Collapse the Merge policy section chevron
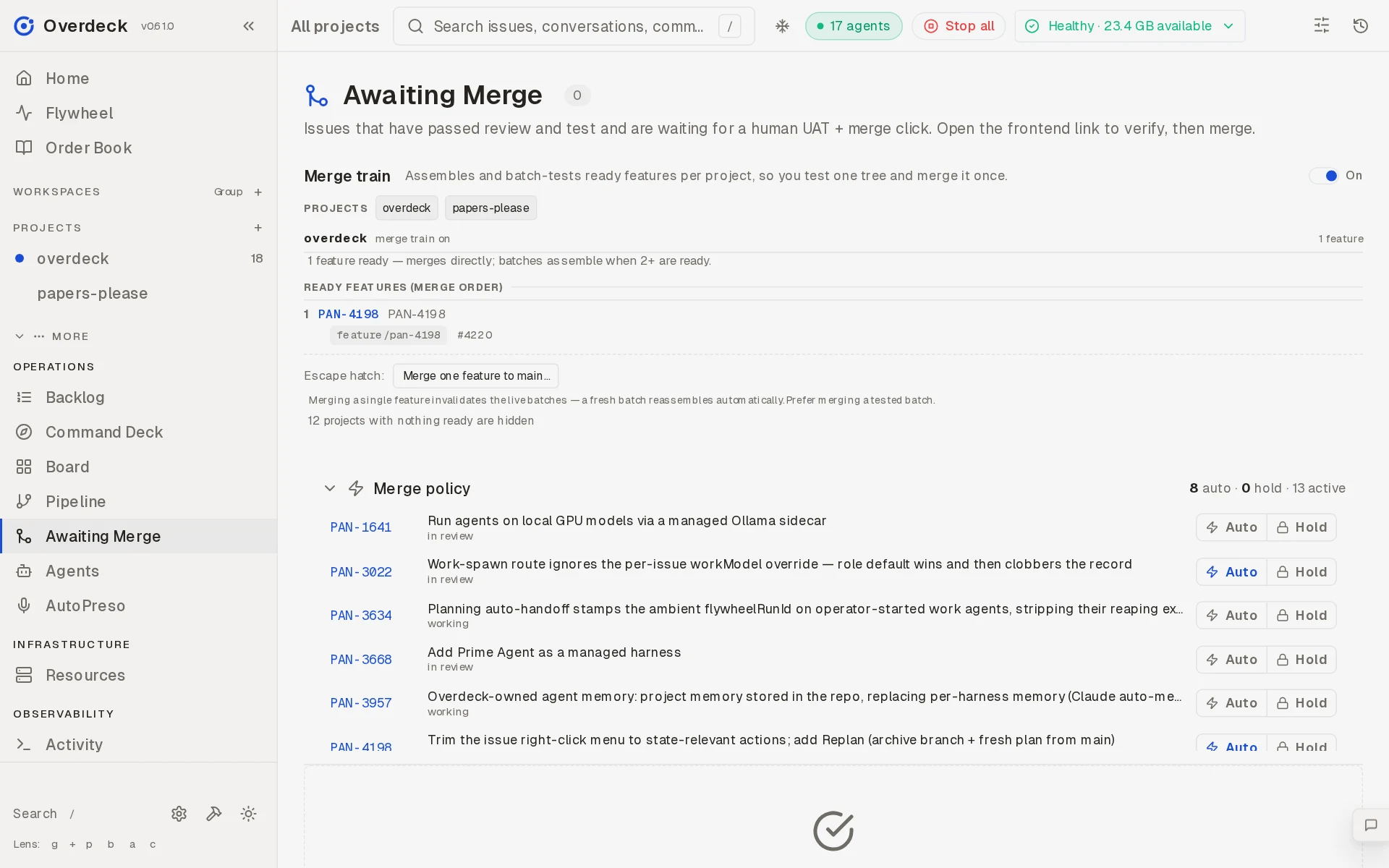This screenshot has height=868, width=1389. click(x=330, y=488)
